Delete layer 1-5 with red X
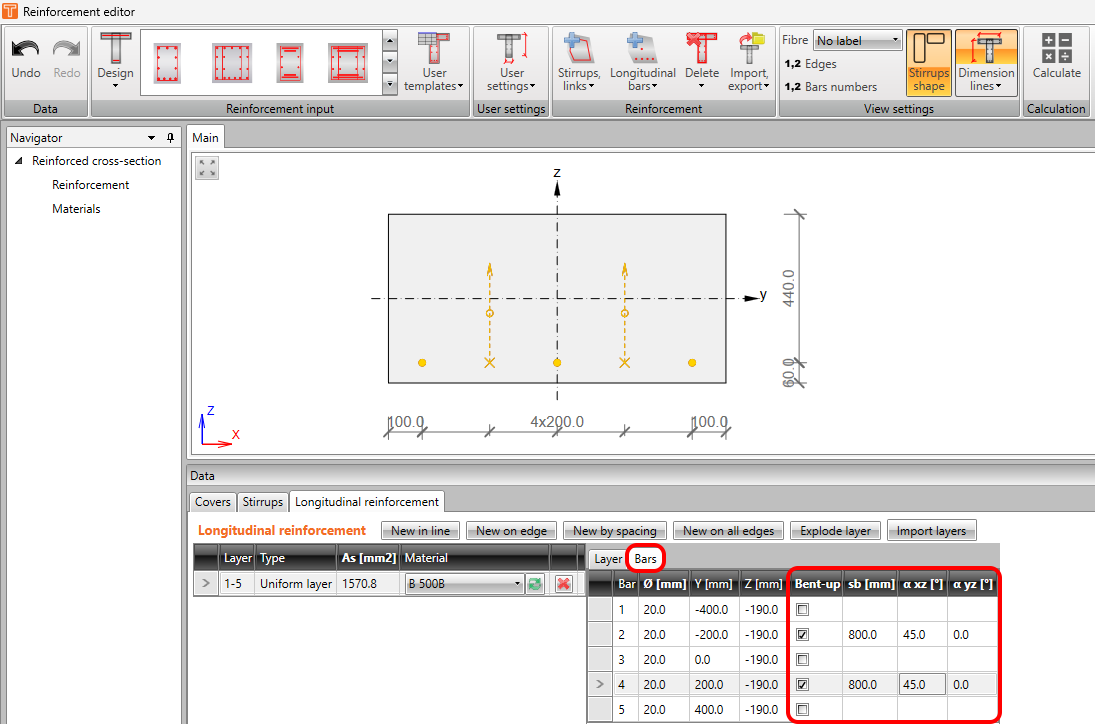 pos(564,584)
